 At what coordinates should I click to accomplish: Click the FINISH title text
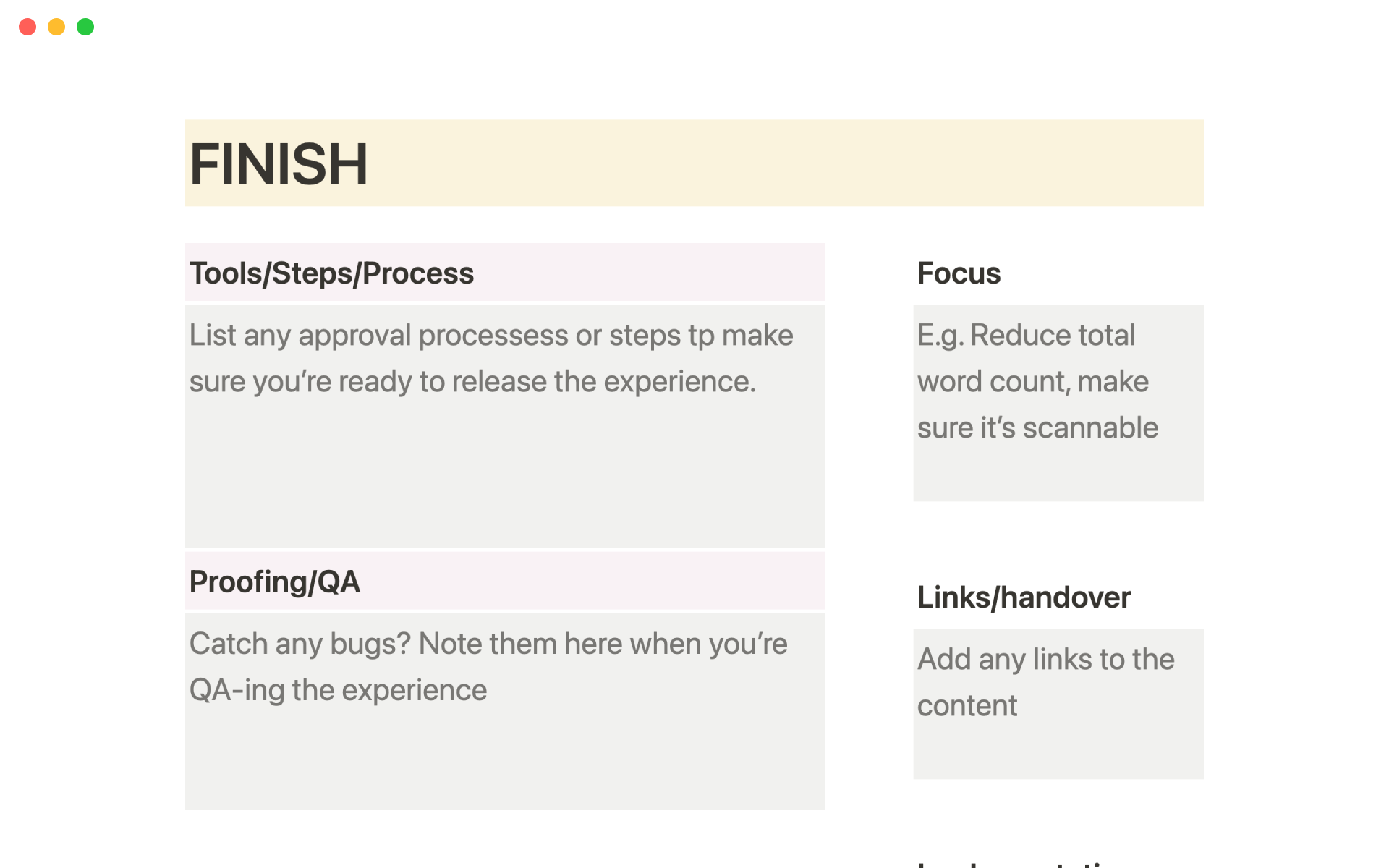[279, 164]
